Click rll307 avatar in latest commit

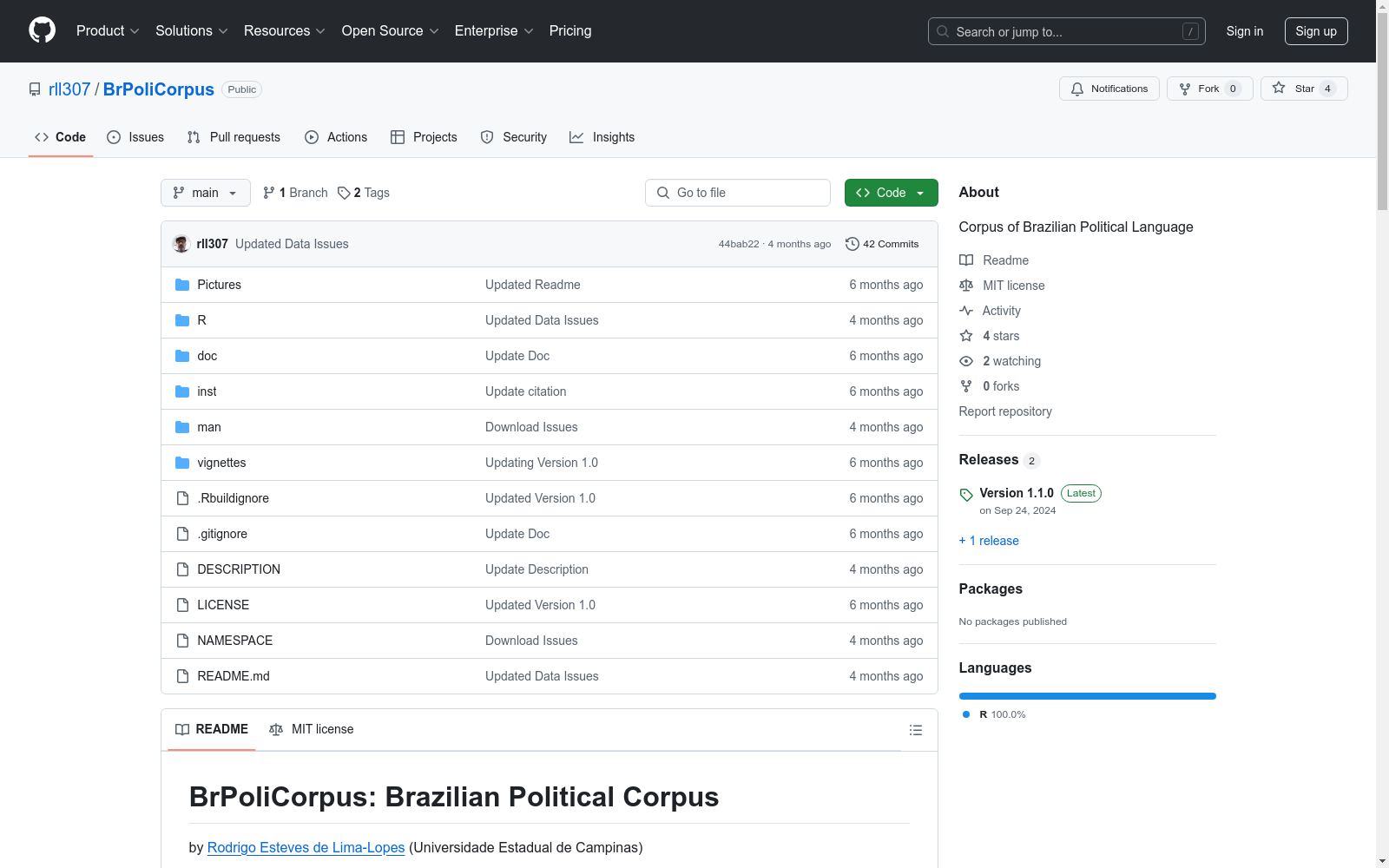point(181,244)
